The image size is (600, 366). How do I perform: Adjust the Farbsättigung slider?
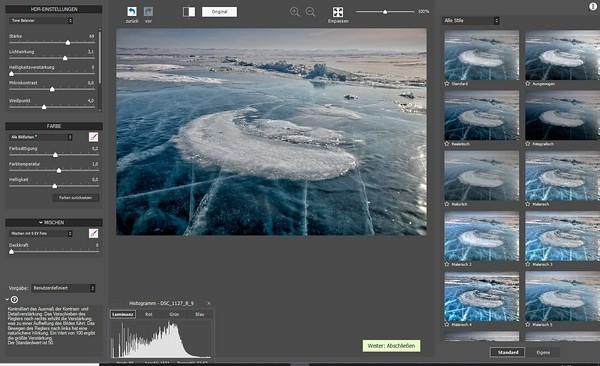[54, 155]
